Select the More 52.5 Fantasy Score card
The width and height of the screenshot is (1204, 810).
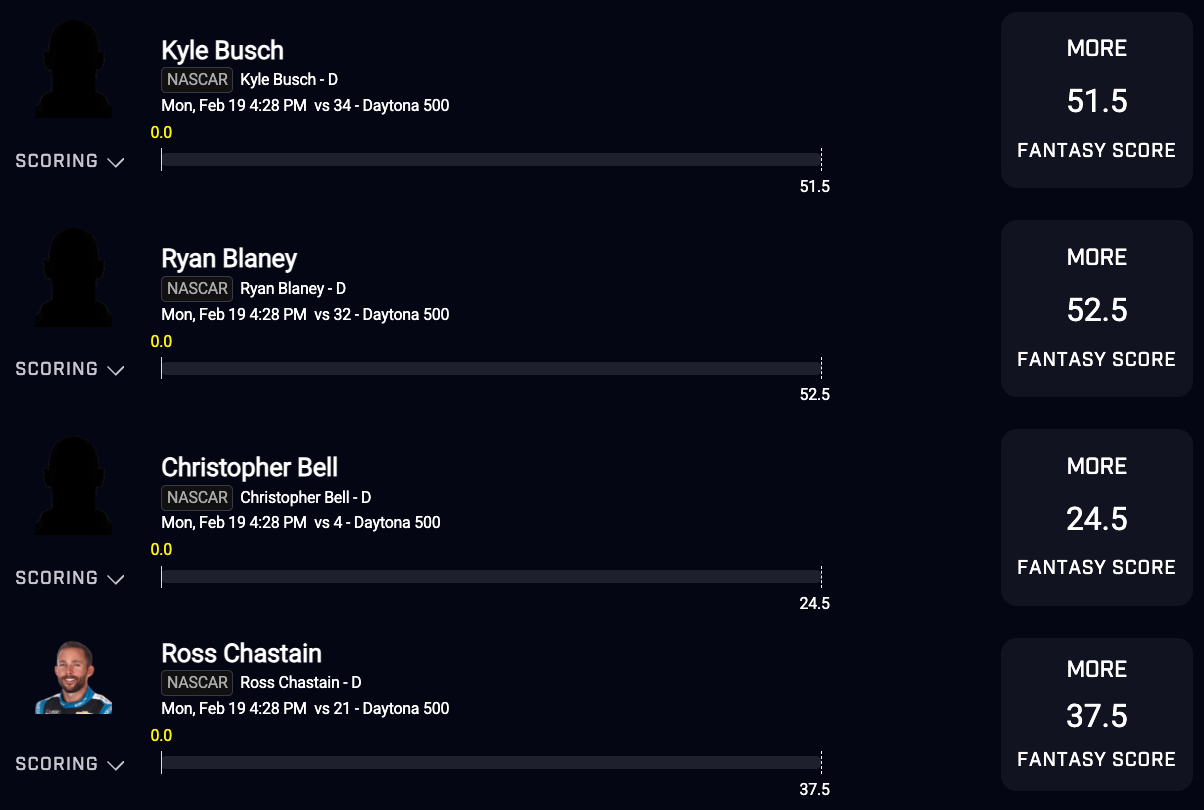click(x=1096, y=309)
